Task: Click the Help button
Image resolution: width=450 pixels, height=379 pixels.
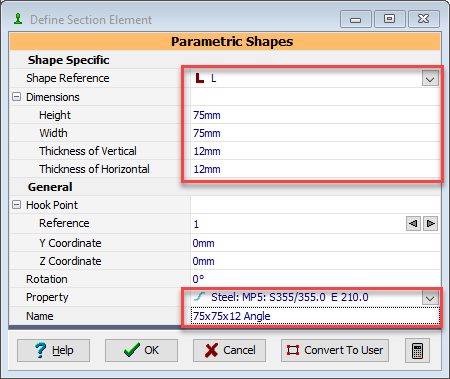Action: pyautogui.click(x=53, y=350)
